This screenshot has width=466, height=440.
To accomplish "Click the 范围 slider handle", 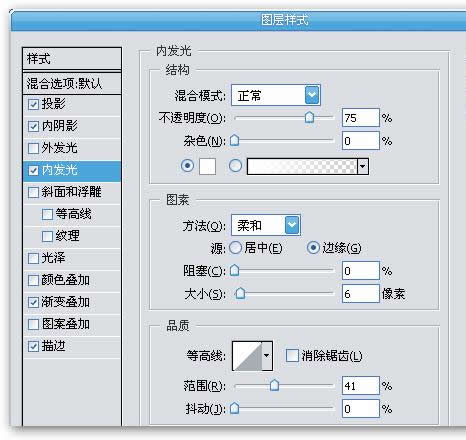I will pyautogui.click(x=274, y=385).
